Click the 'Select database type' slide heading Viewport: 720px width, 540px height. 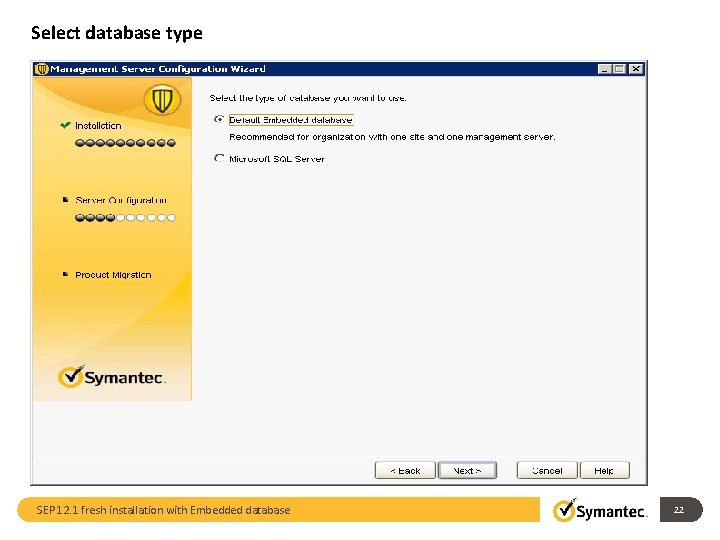click(x=117, y=33)
